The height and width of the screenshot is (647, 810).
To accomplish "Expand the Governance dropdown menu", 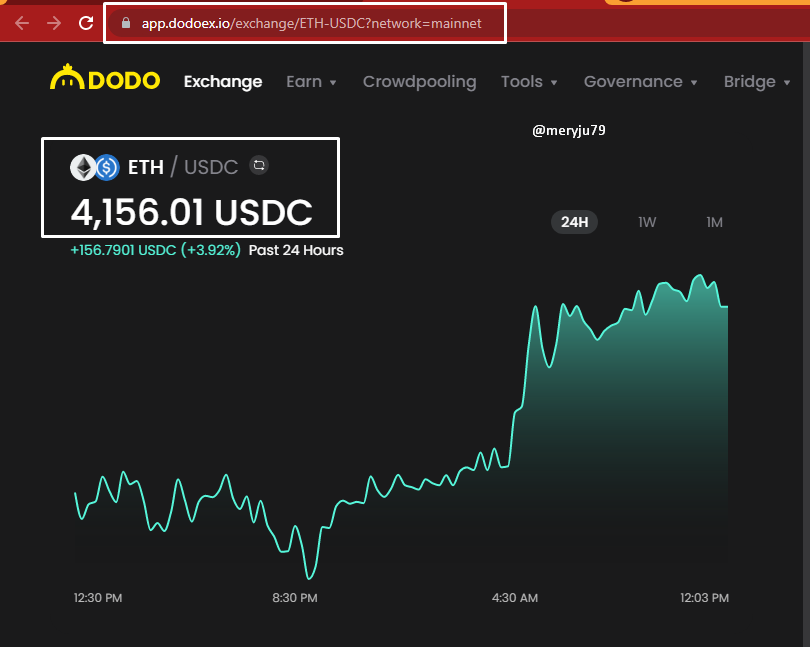I will coord(641,82).
